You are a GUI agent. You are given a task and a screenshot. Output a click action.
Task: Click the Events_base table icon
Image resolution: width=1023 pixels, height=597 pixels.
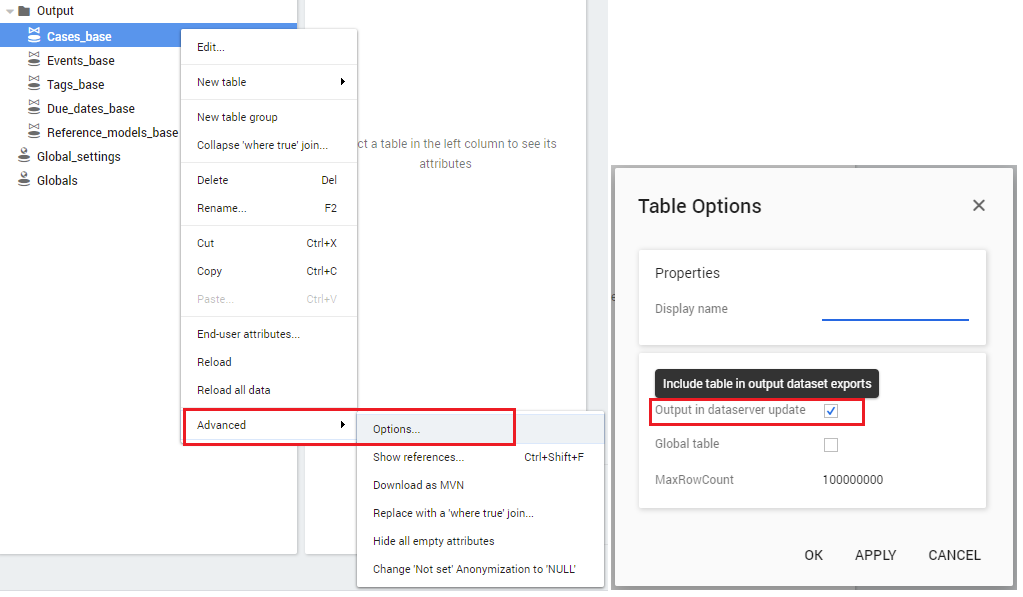coord(34,60)
